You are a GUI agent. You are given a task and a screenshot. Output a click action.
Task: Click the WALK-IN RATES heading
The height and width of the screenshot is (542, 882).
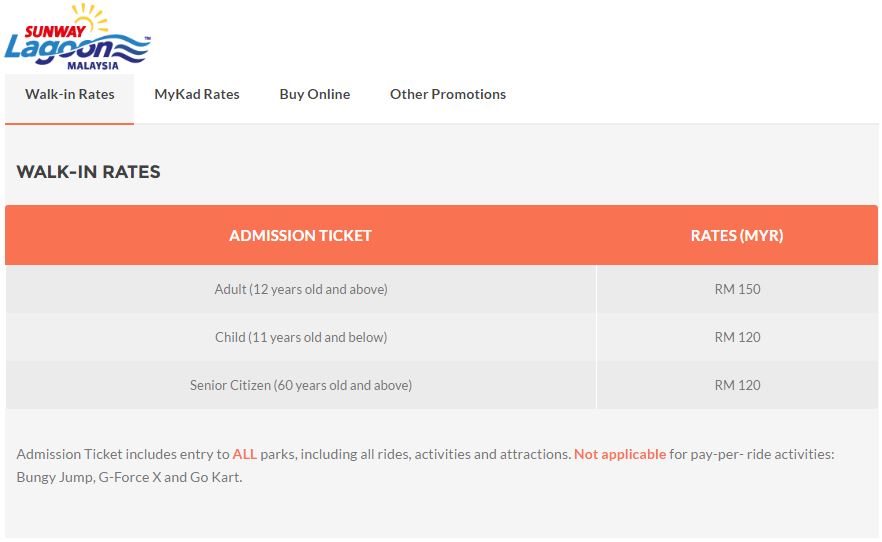(x=88, y=171)
